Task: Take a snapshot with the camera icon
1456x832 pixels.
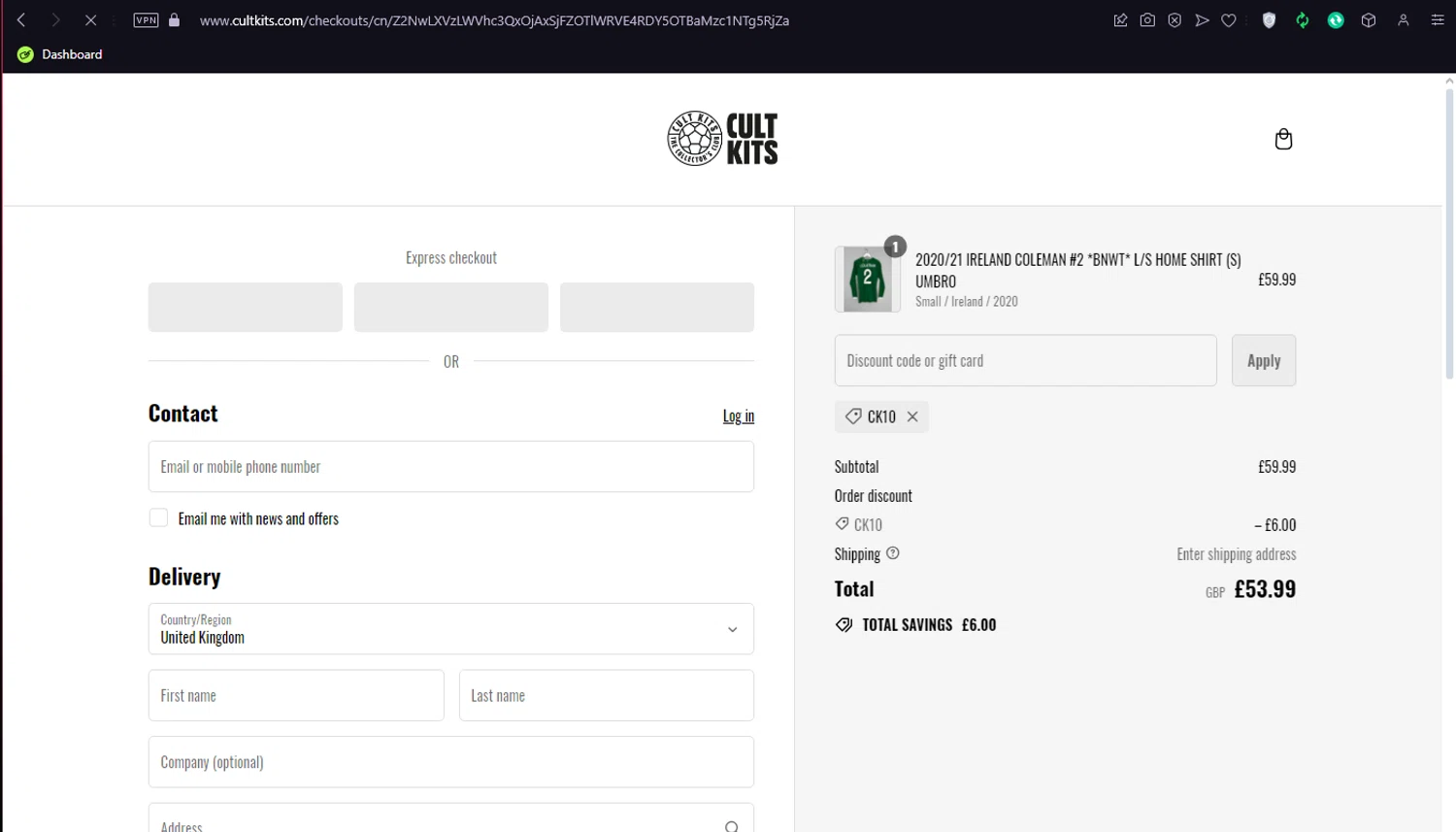Action: [1147, 19]
